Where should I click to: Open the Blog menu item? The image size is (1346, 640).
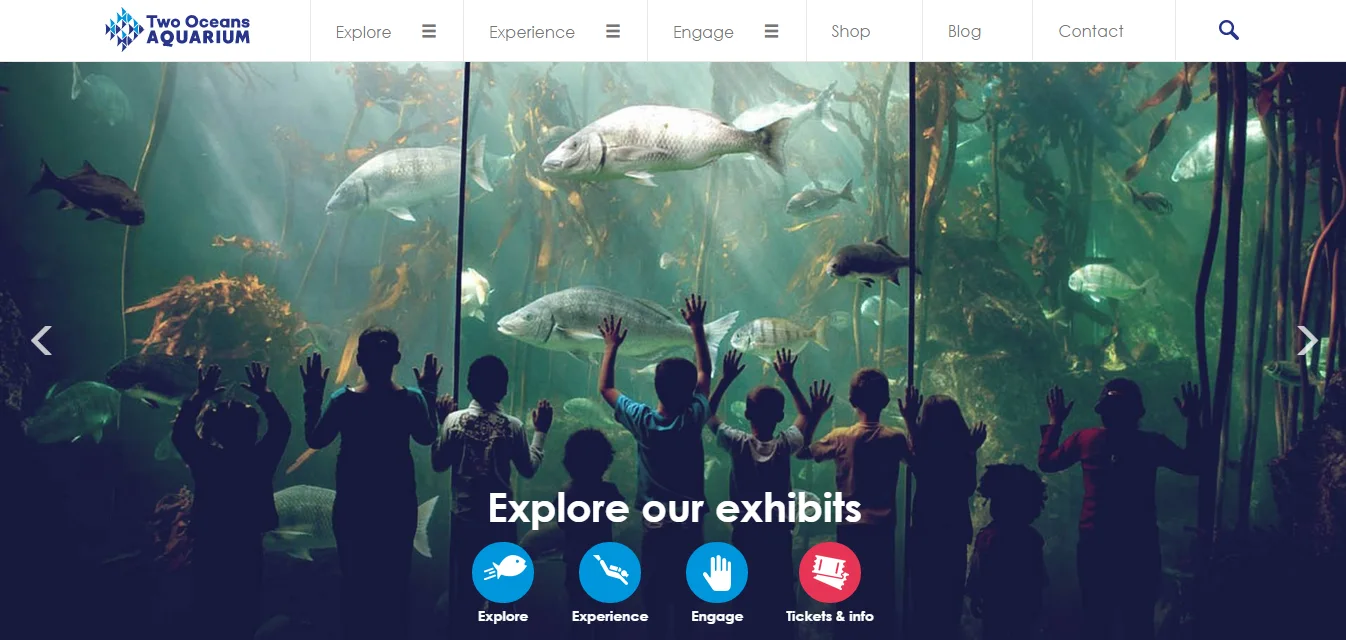click(965, 31)
